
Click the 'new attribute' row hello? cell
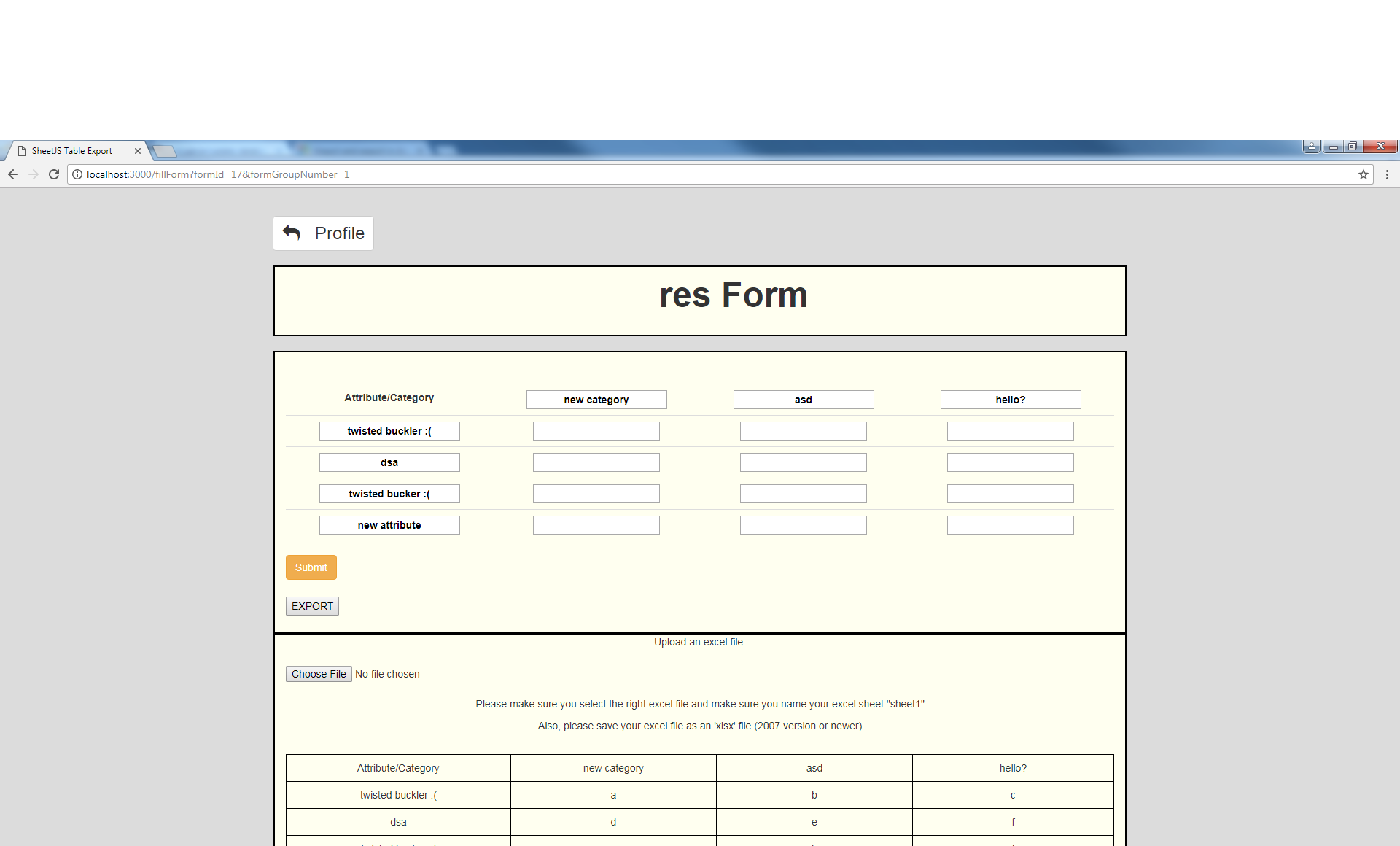pos(1011,525)
